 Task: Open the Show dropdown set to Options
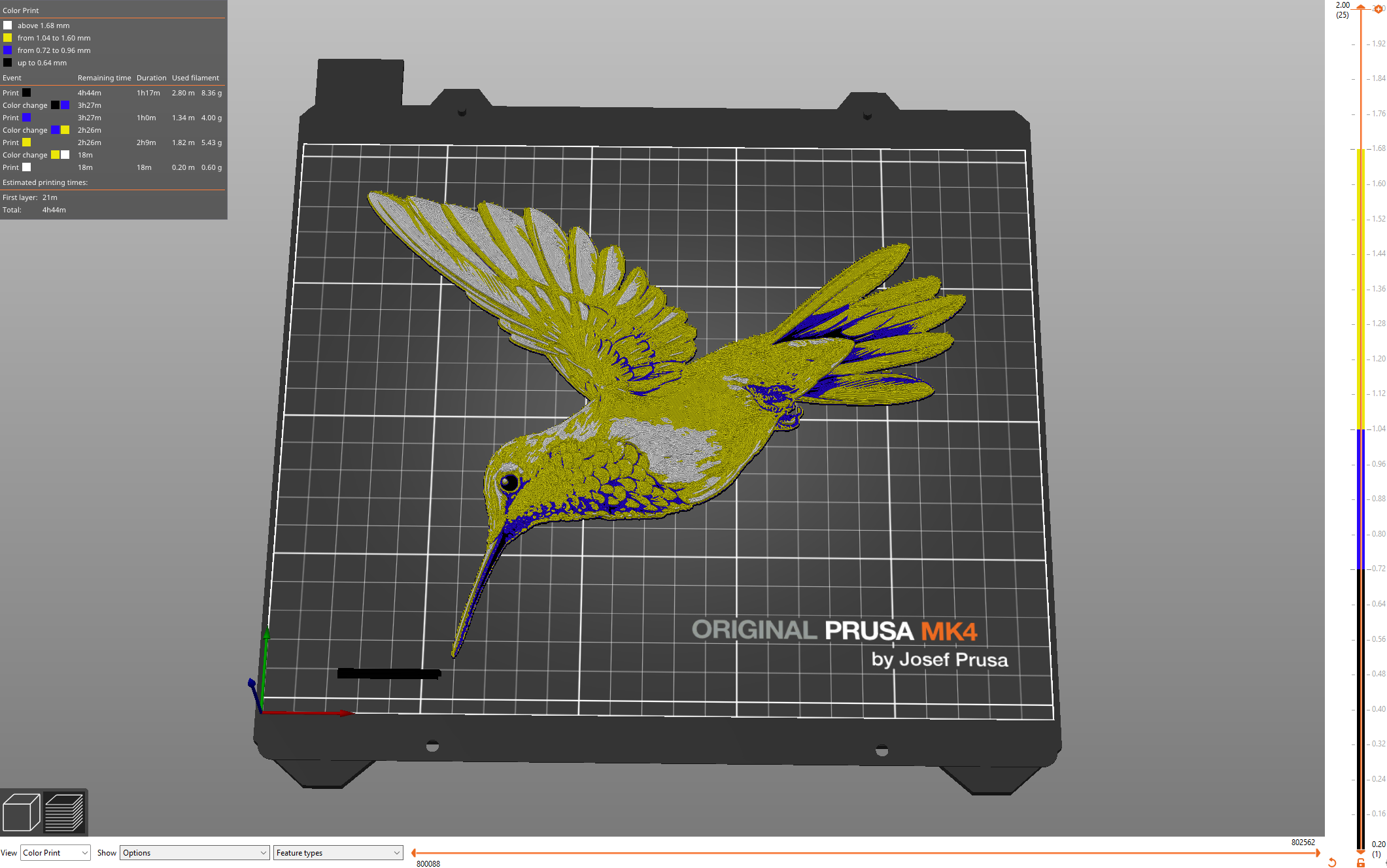[x=194, y=852]
